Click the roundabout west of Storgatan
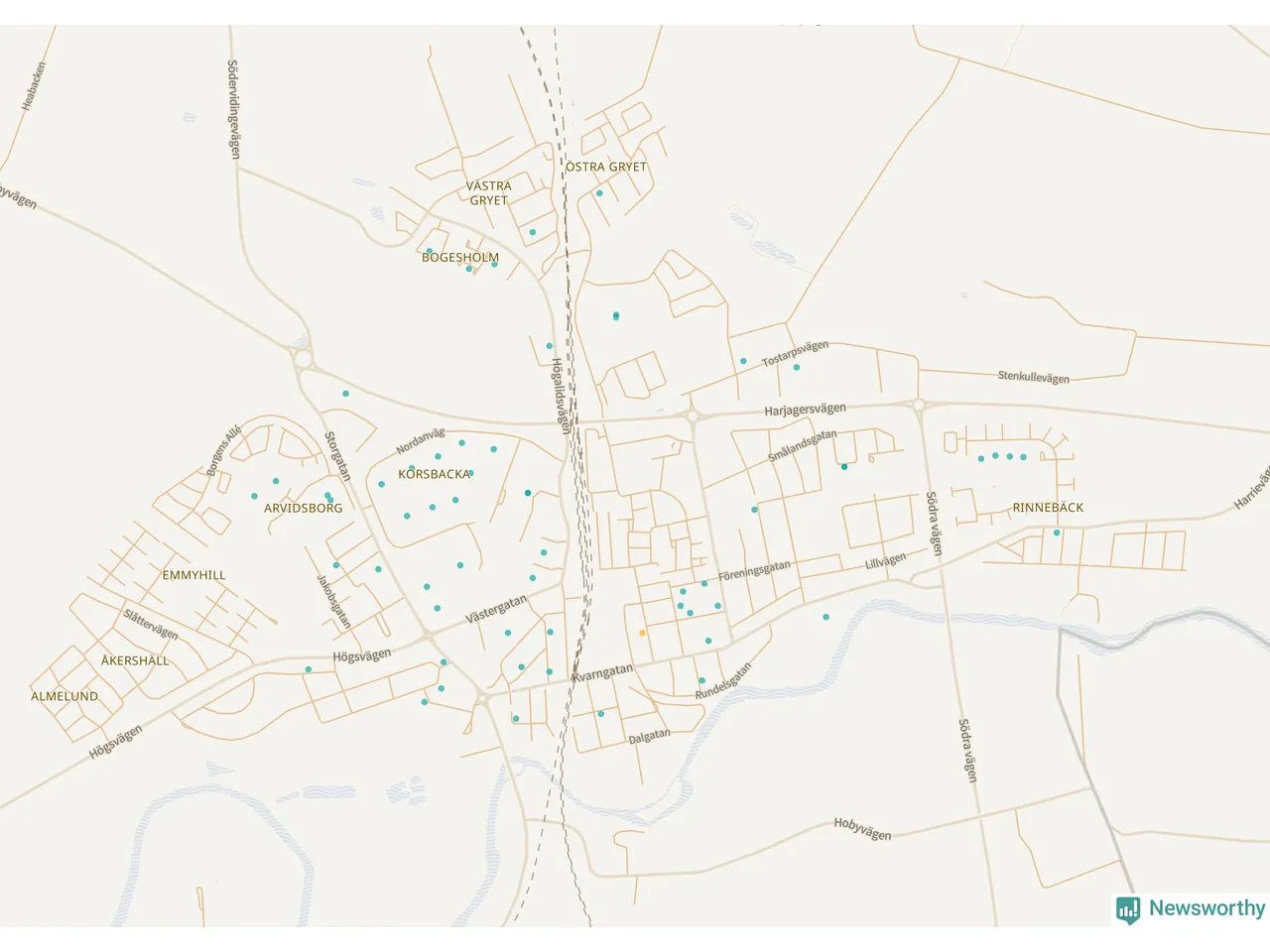 [303, 358]
